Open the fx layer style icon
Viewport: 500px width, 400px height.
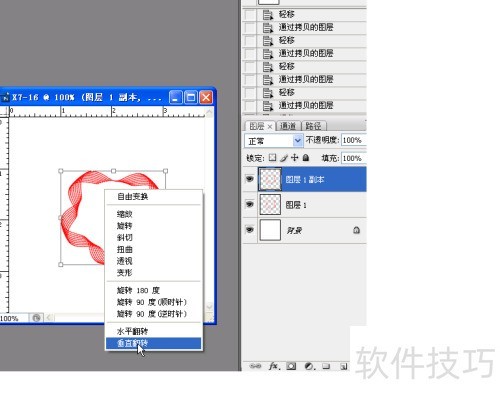(274, 366)
